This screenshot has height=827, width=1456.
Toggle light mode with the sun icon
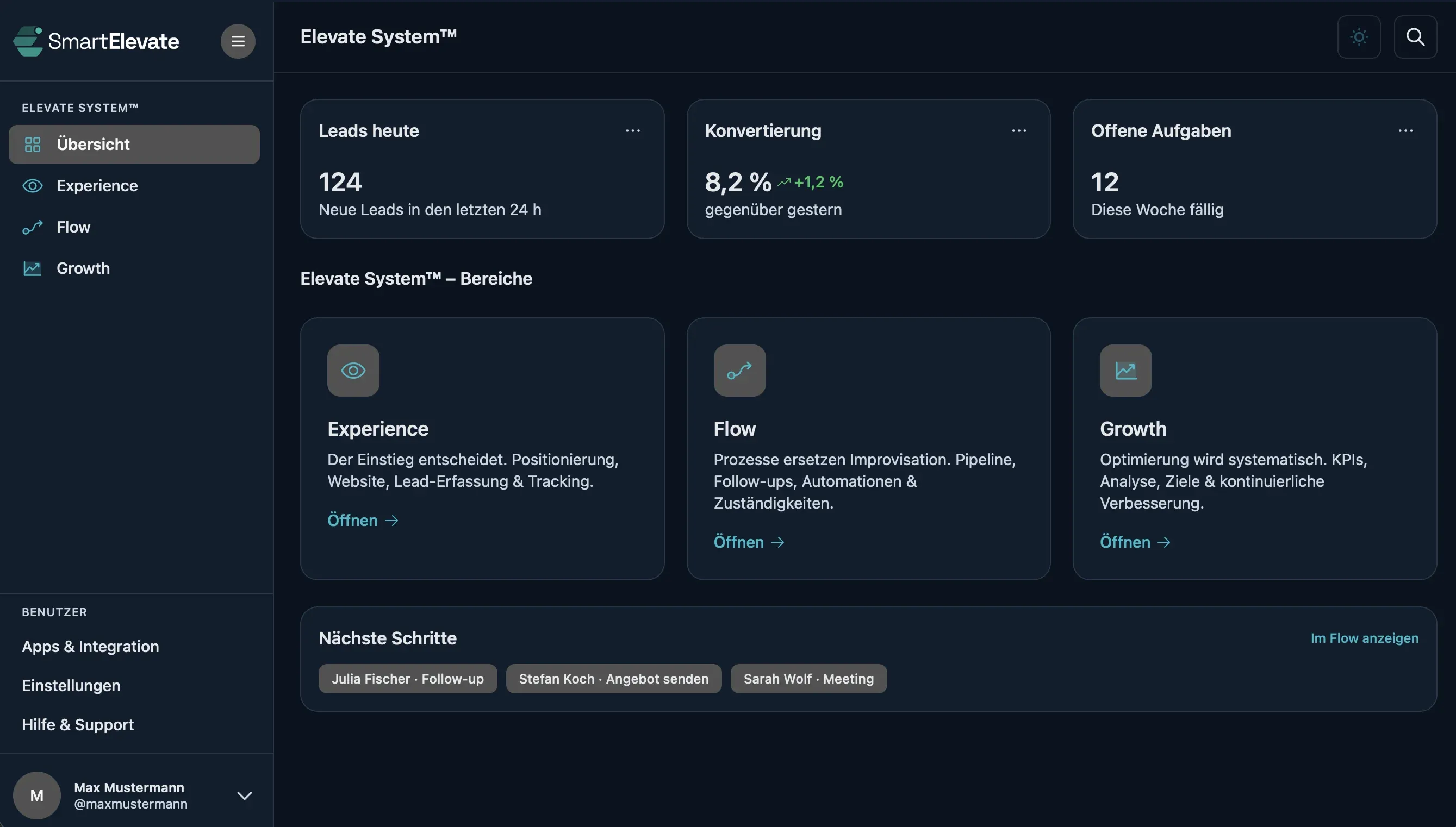click(x=1359, y=36)
